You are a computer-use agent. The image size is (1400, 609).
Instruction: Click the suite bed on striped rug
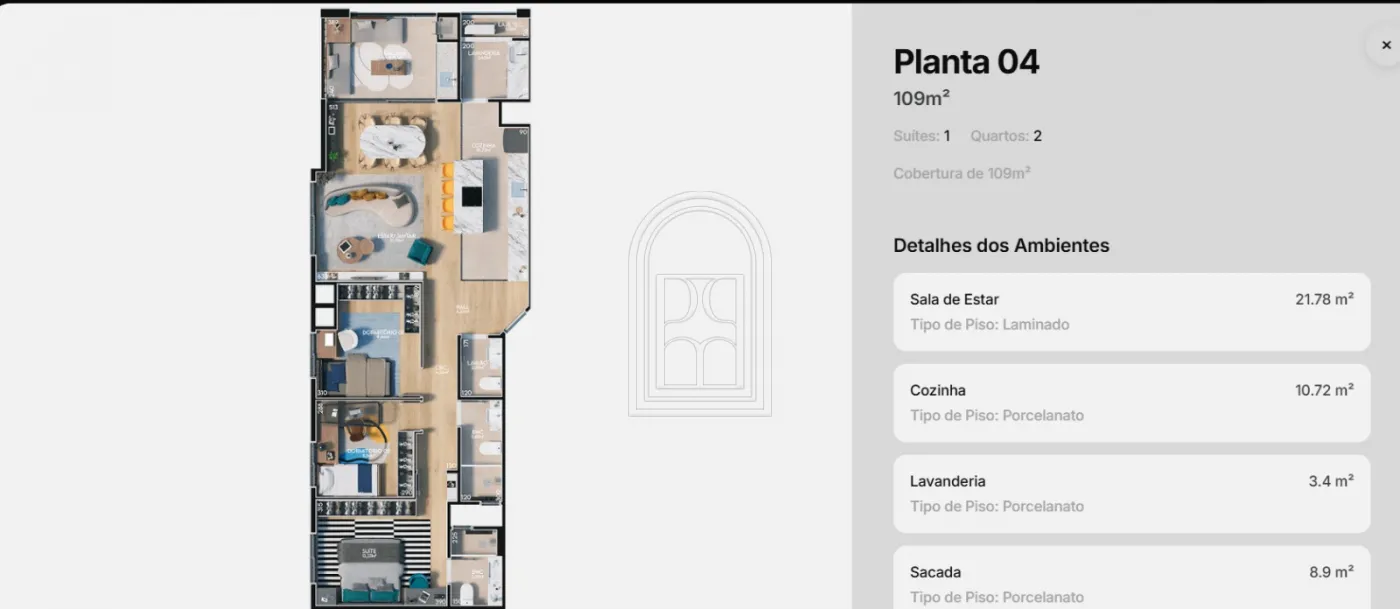(371, 563)
